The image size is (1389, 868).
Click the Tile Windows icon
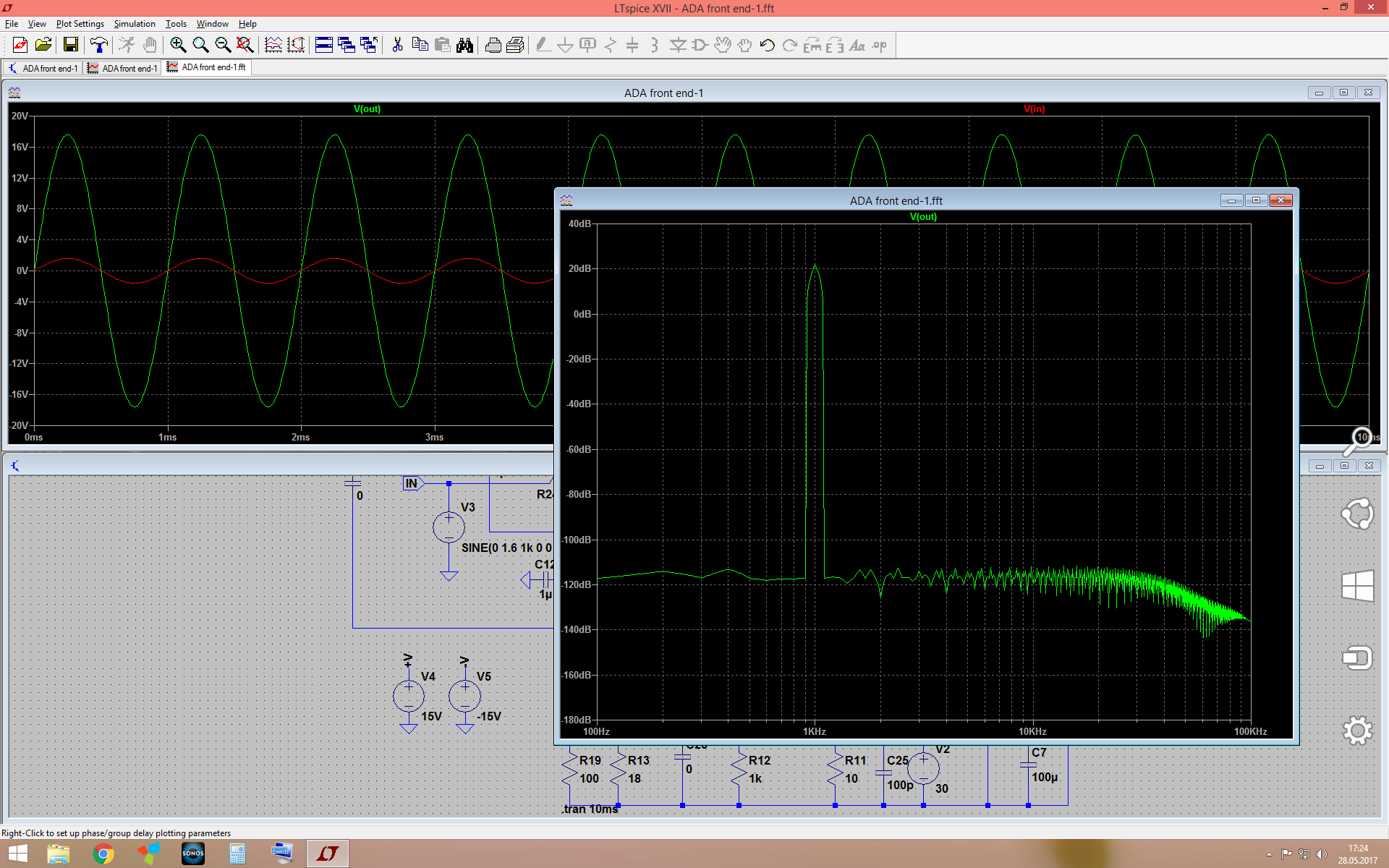324,45
